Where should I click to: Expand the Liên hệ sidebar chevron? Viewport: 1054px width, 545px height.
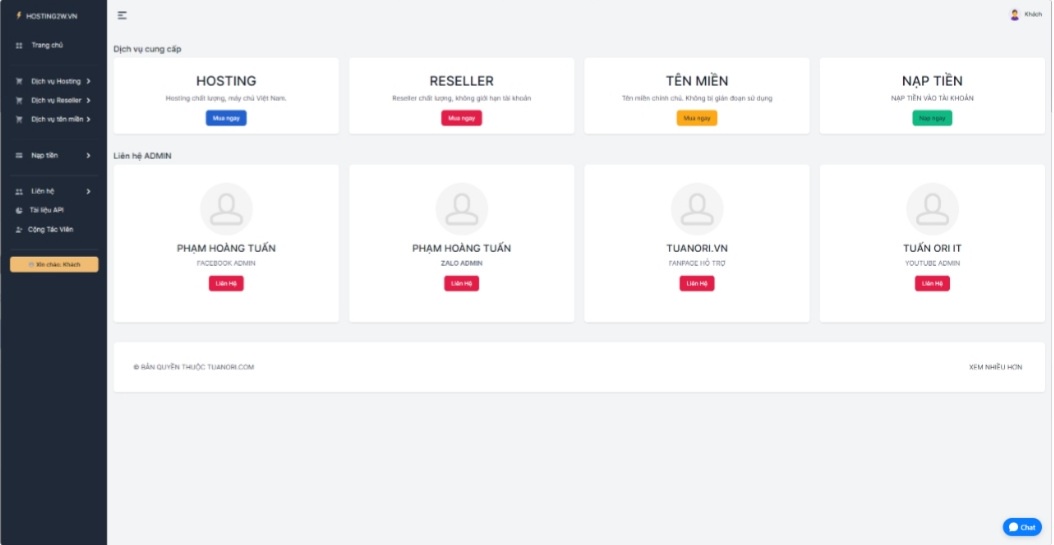[x=89, y=191]
